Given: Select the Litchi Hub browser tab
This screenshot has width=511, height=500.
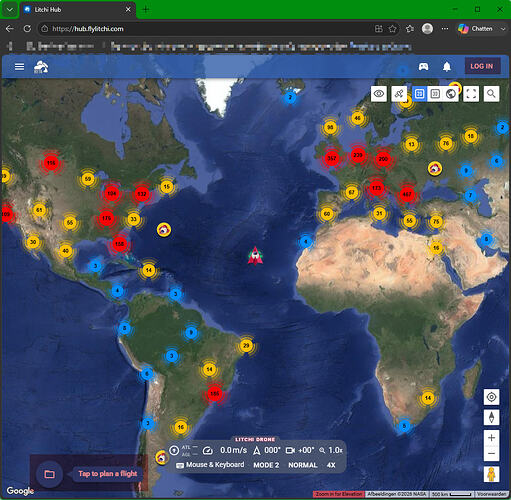Looking at the screenshot, I should (x=78, y=10).
